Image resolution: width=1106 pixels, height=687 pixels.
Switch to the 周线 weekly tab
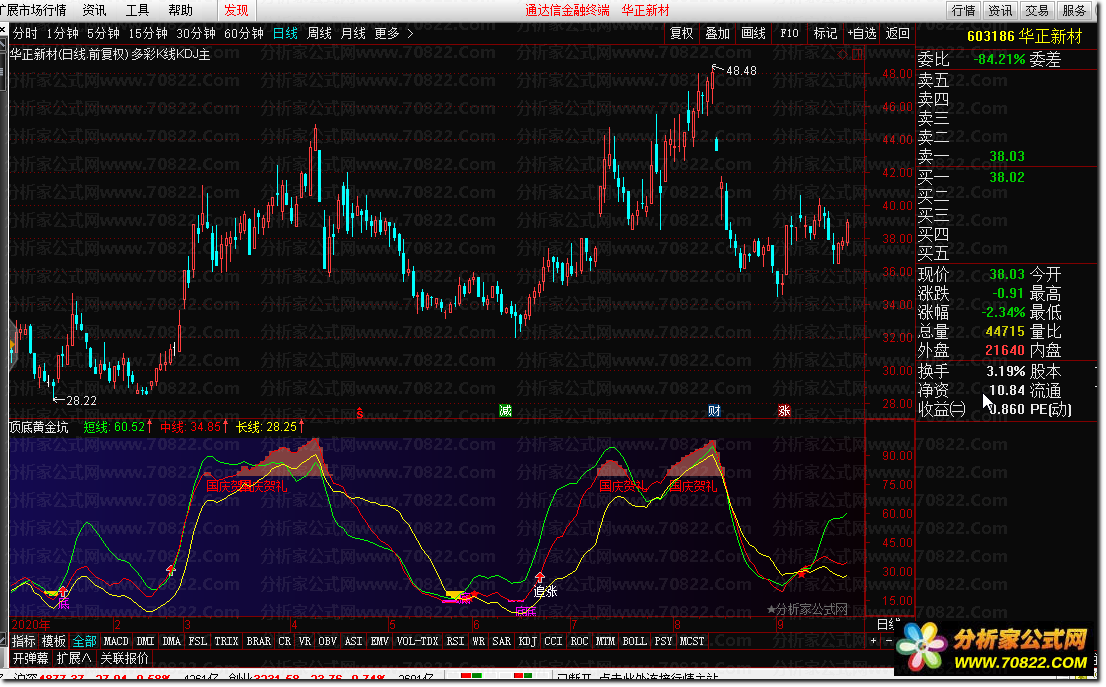click(x=319, y=33)
